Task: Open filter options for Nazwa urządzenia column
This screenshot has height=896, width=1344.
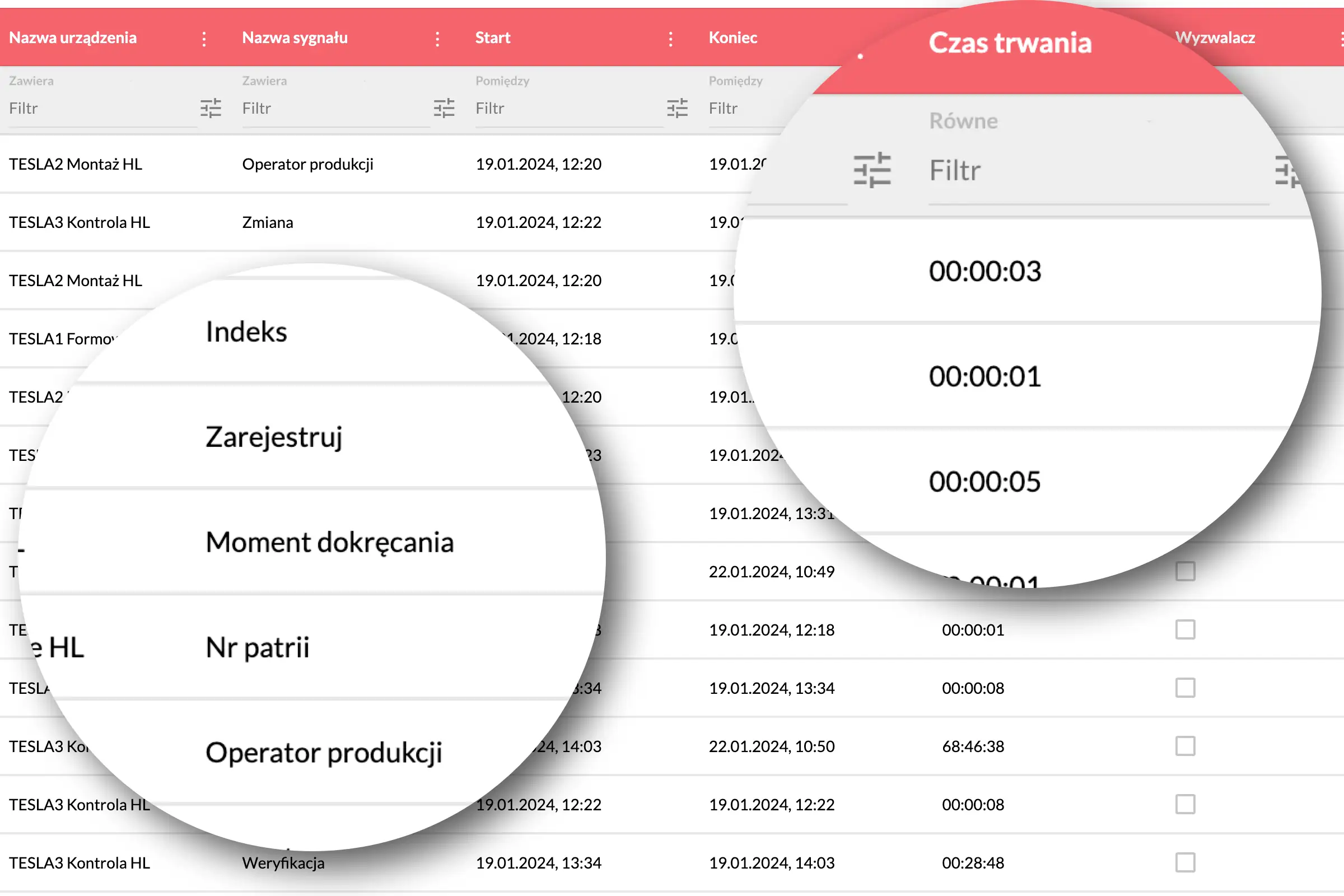Action: (x=211, y=108)
